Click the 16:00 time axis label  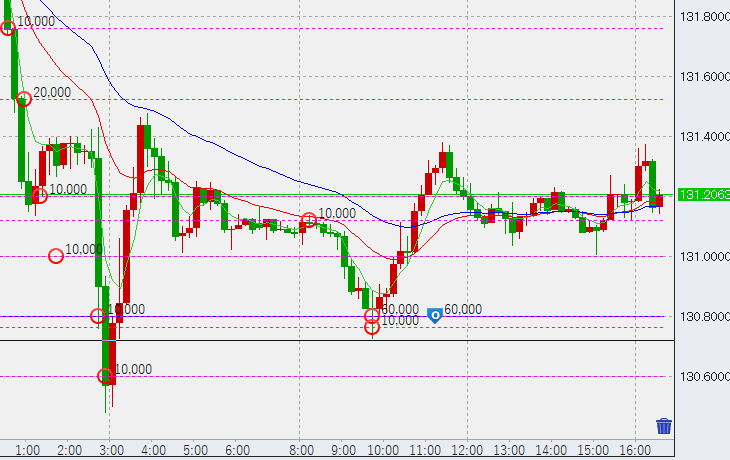(x=636, y=450)
